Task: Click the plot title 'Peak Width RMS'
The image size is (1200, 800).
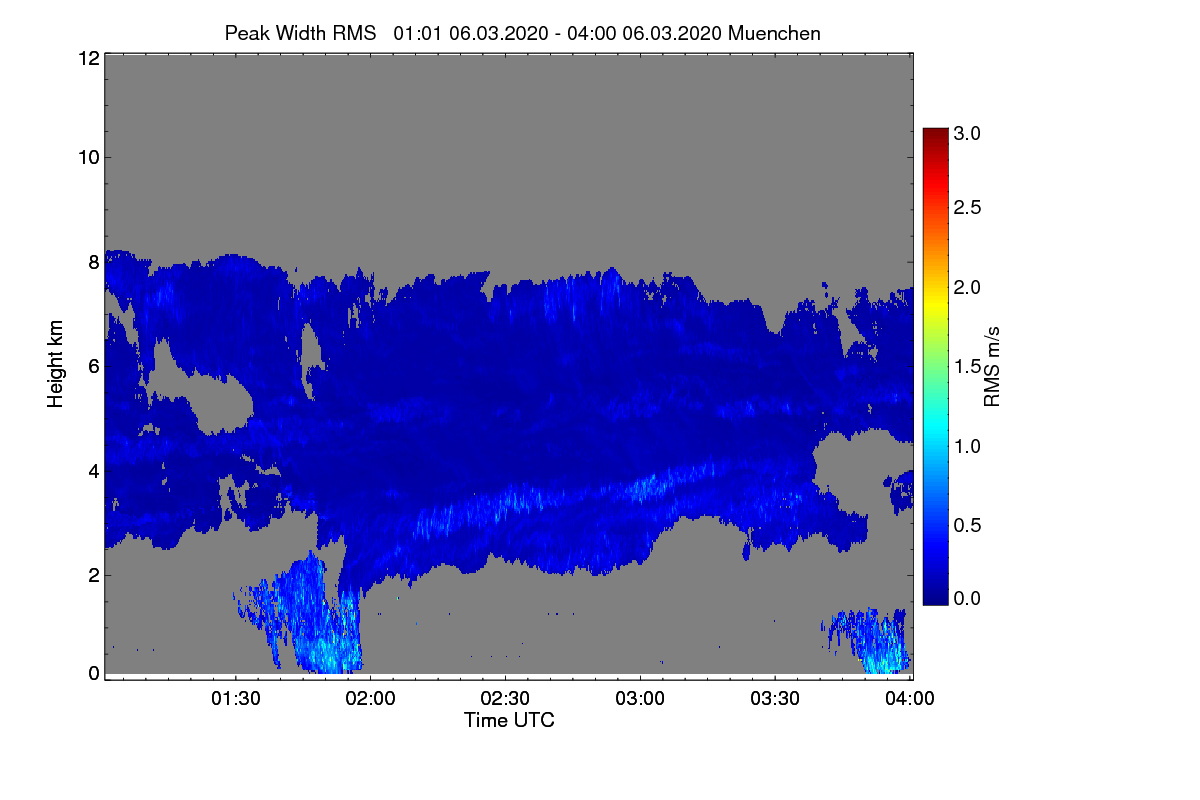Action: (301, 33)
